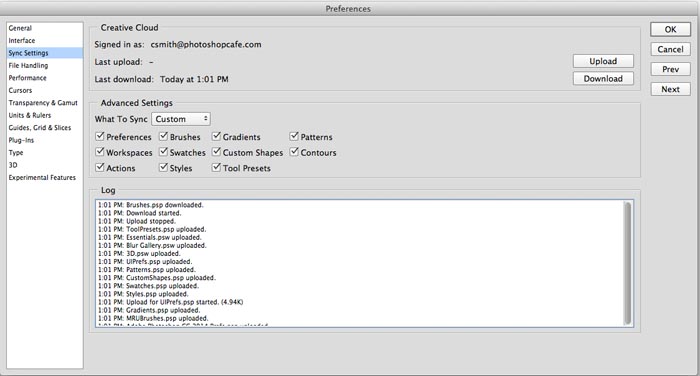The image size is (700, 376).
Task: Select log line 'Download started.'
Action: pos(140,213)
